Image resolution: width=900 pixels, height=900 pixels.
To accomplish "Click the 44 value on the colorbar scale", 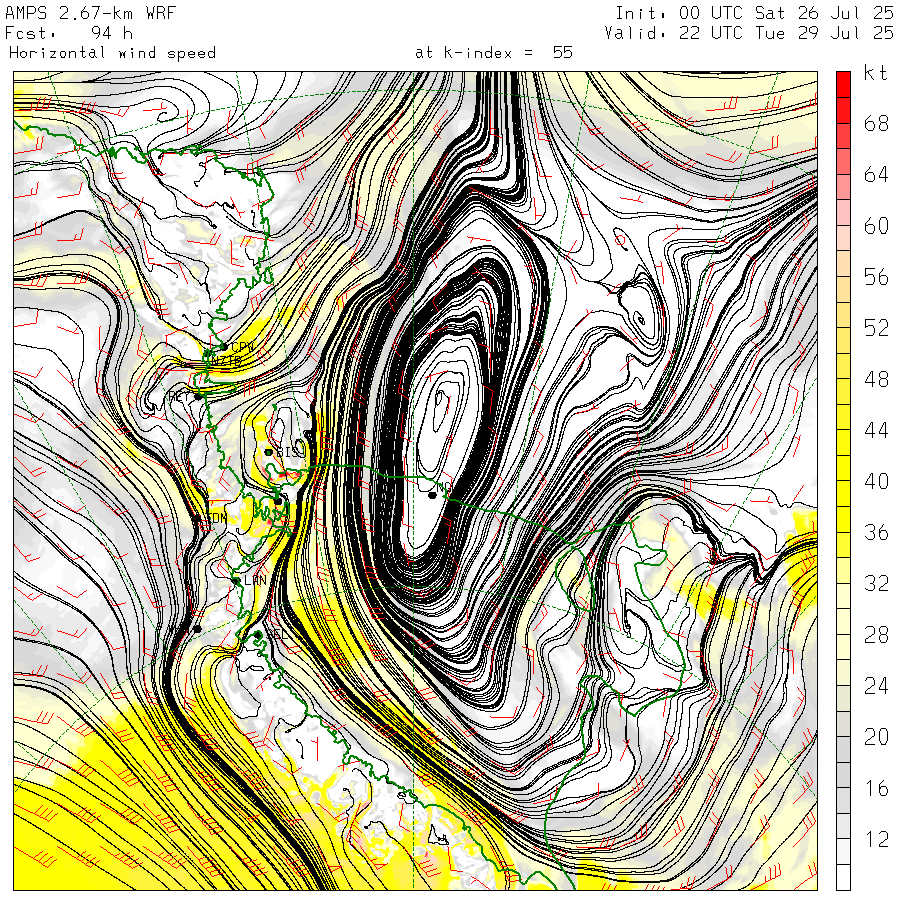I will point(876,430).
